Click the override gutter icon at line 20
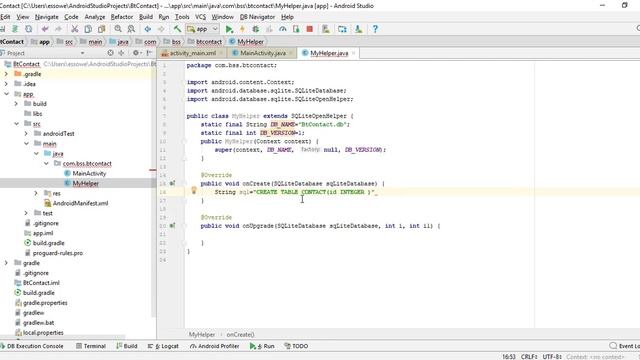This screenshot has width=640, height=360. click(172, 225)
